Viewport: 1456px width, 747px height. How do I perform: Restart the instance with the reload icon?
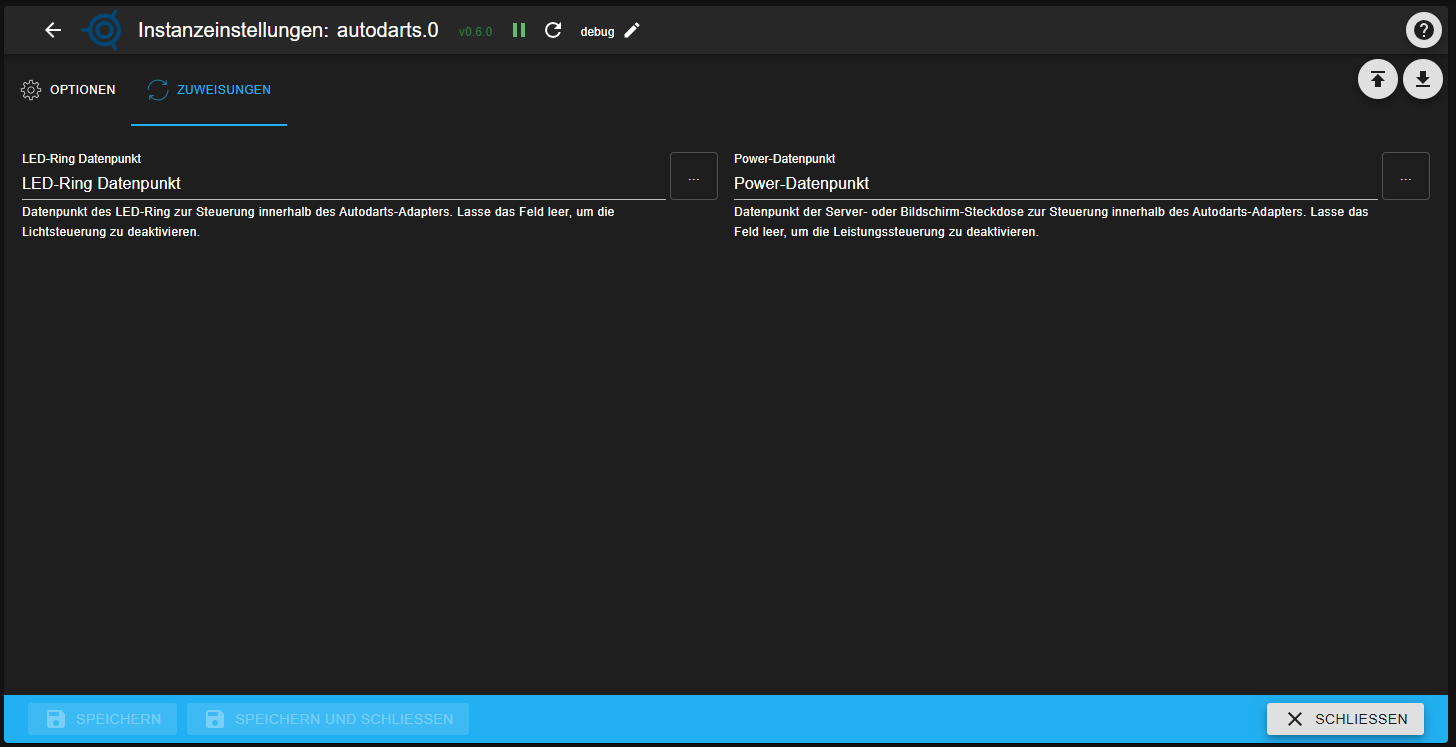click(x=553, y=30)
